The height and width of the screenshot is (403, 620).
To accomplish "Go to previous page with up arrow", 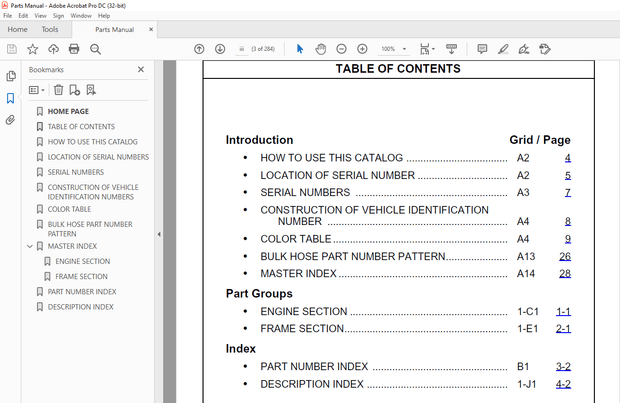I will pos(199,49).
